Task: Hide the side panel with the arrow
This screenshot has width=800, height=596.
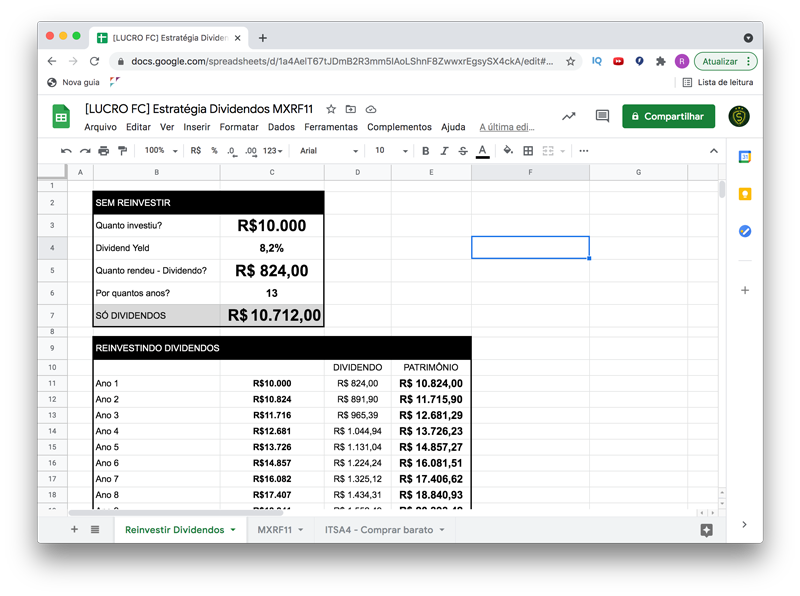Action: tap(744, 525)
